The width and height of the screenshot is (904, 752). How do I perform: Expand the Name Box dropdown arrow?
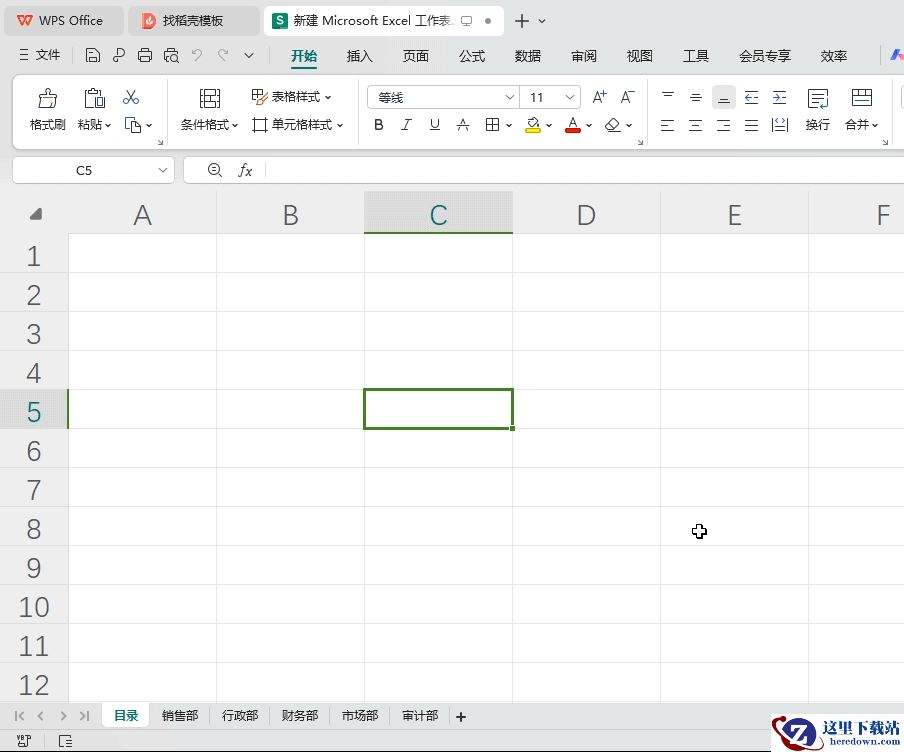pos(163,170)
